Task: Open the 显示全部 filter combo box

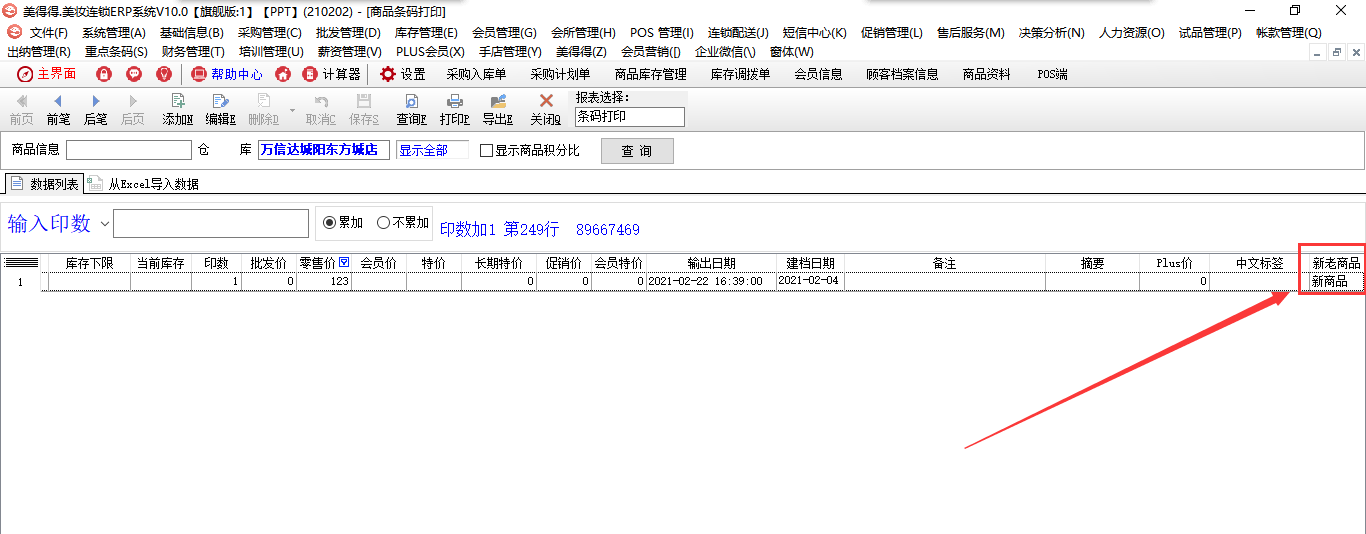Action: point(432,151)
